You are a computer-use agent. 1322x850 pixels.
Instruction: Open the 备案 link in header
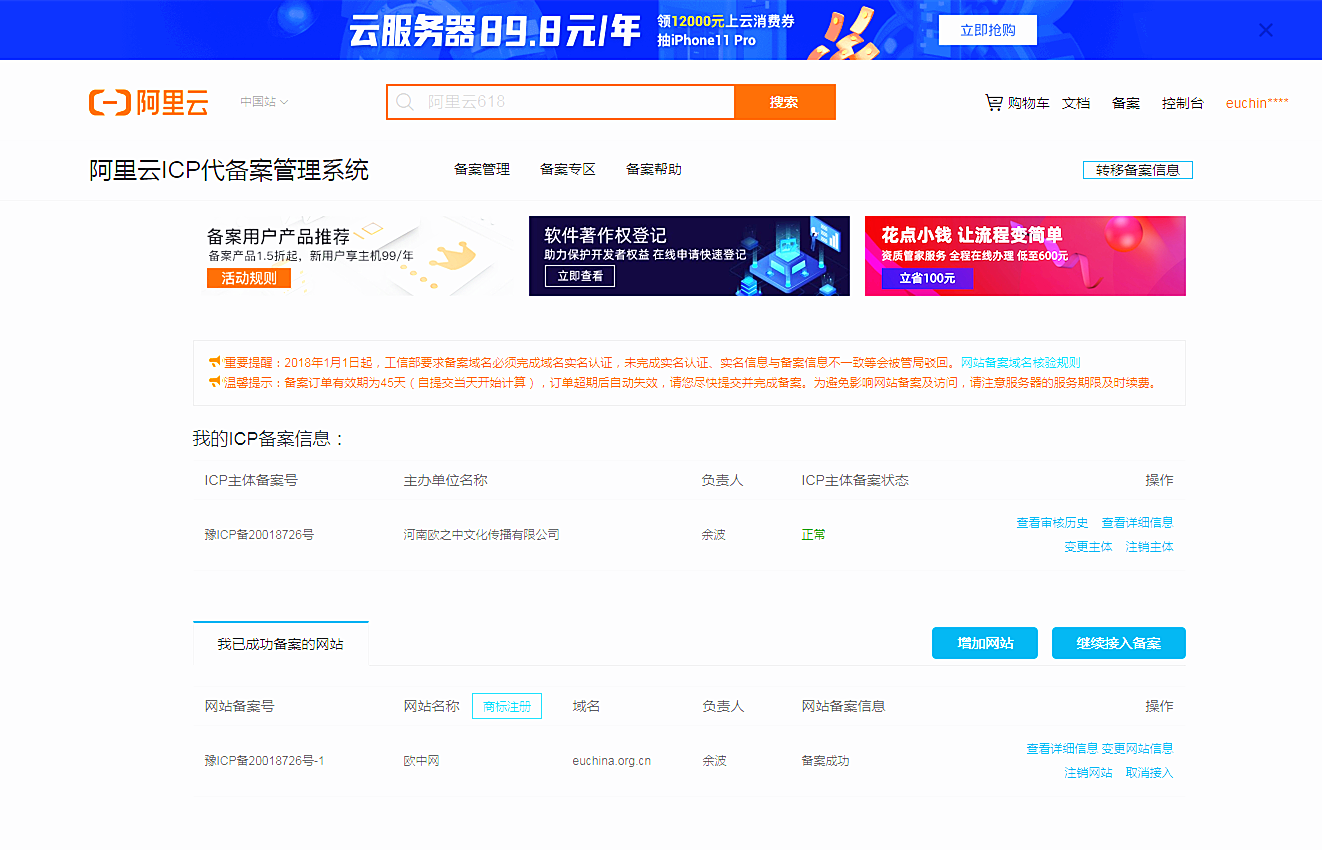tap(1126, 103)
